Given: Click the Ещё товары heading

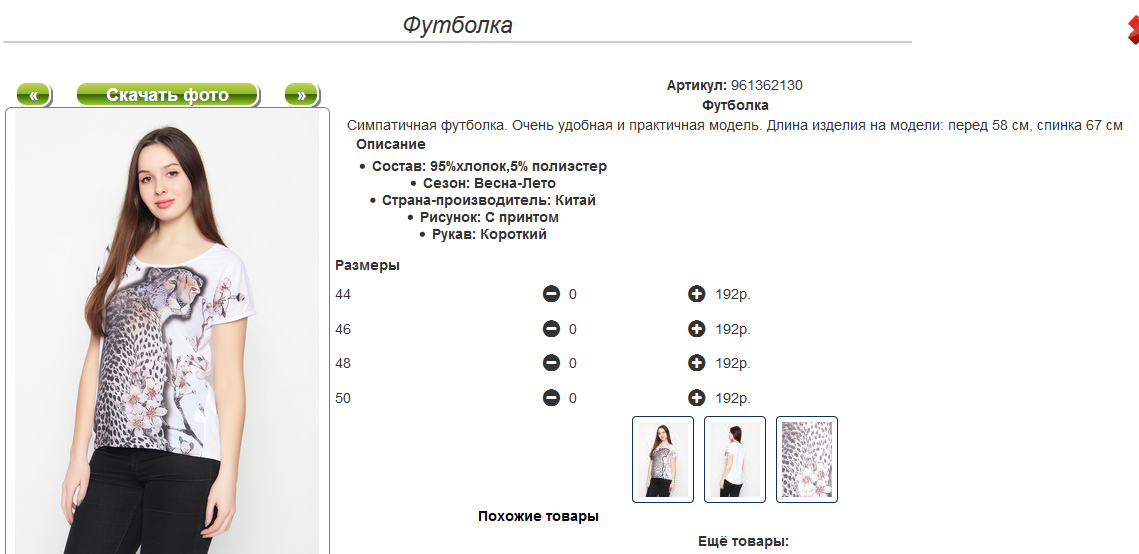Looking at the screenshot, I should 743,541.
